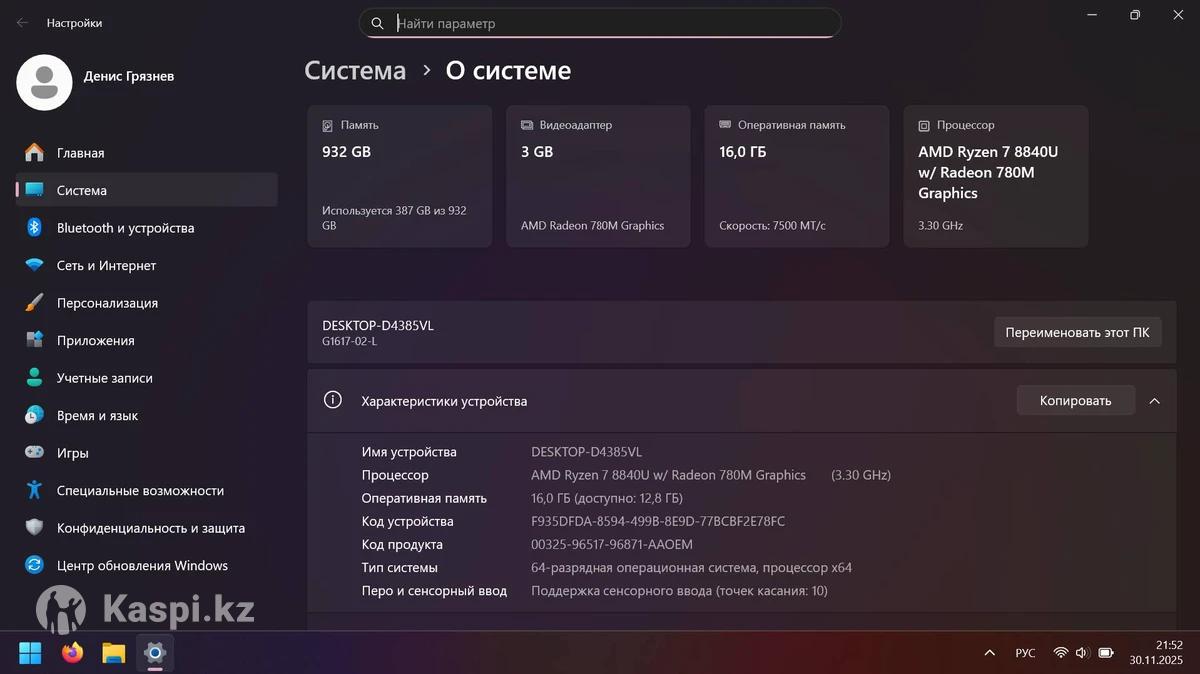This screenshot has height=674, width=1200.
Task: Click the Приложения icon in sidebar
Action: 34,341
